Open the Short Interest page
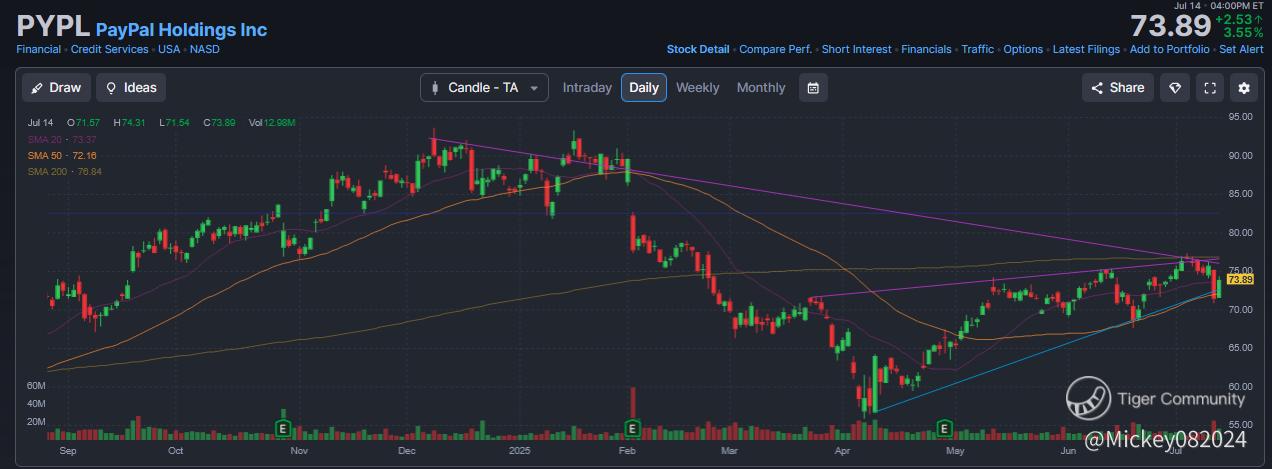Image resolution: width=1272 pixels, height=469 pixels. point(856,49)
